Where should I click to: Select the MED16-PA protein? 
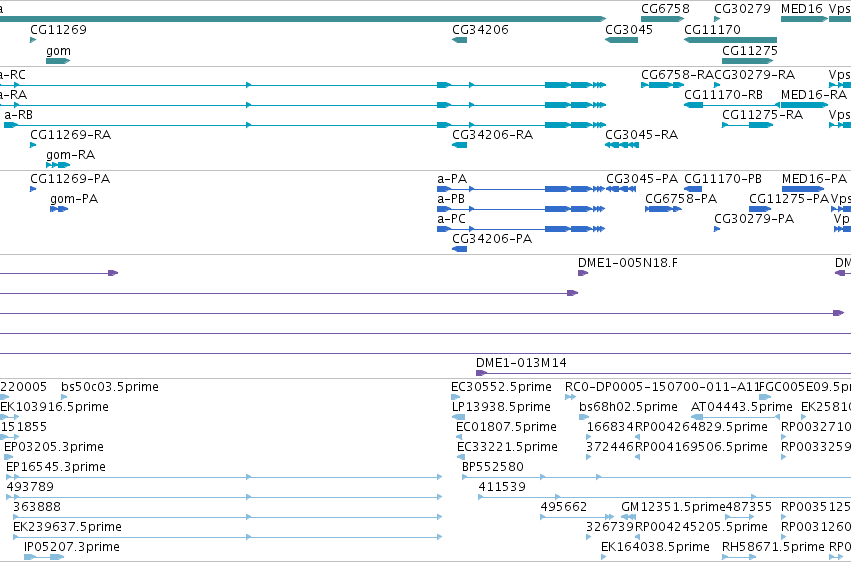[803, 189]
